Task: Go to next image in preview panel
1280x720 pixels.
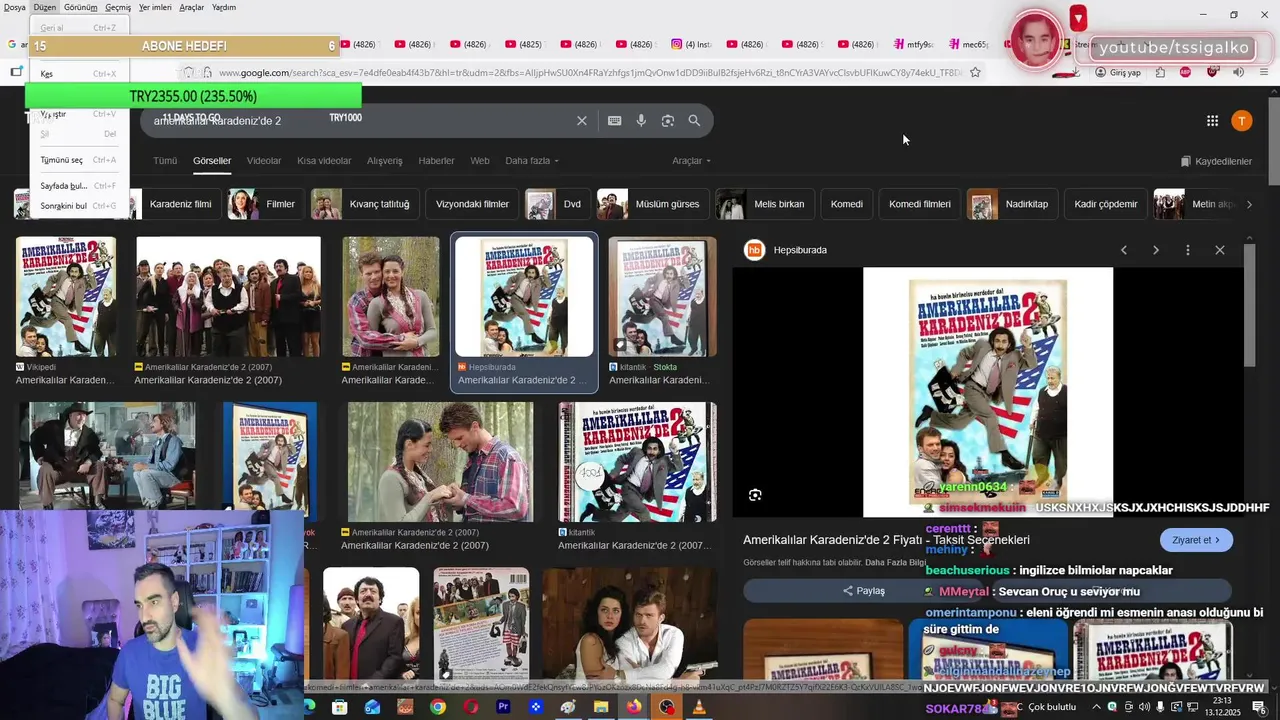Action: [x=1156, y=250]
